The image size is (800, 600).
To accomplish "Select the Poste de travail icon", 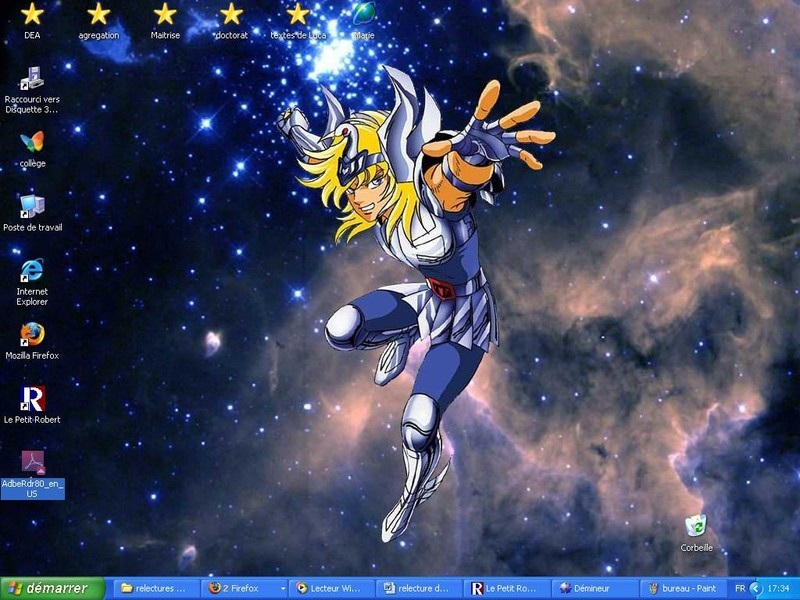I will [x=32, y=207].
